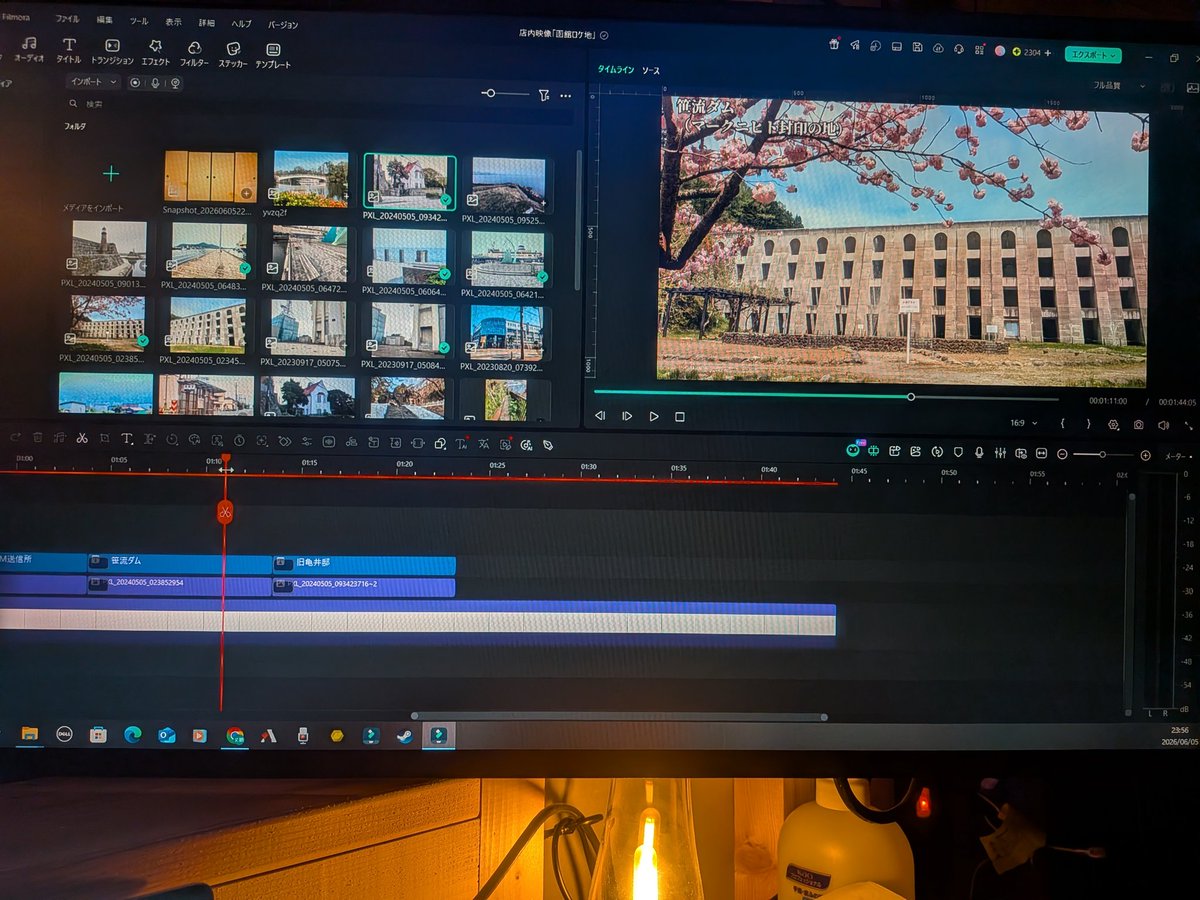1200x900 pixels.
Task: Click the snapshot camera icon below preview
Action: pyautogui.click(x=1139, y=425)
